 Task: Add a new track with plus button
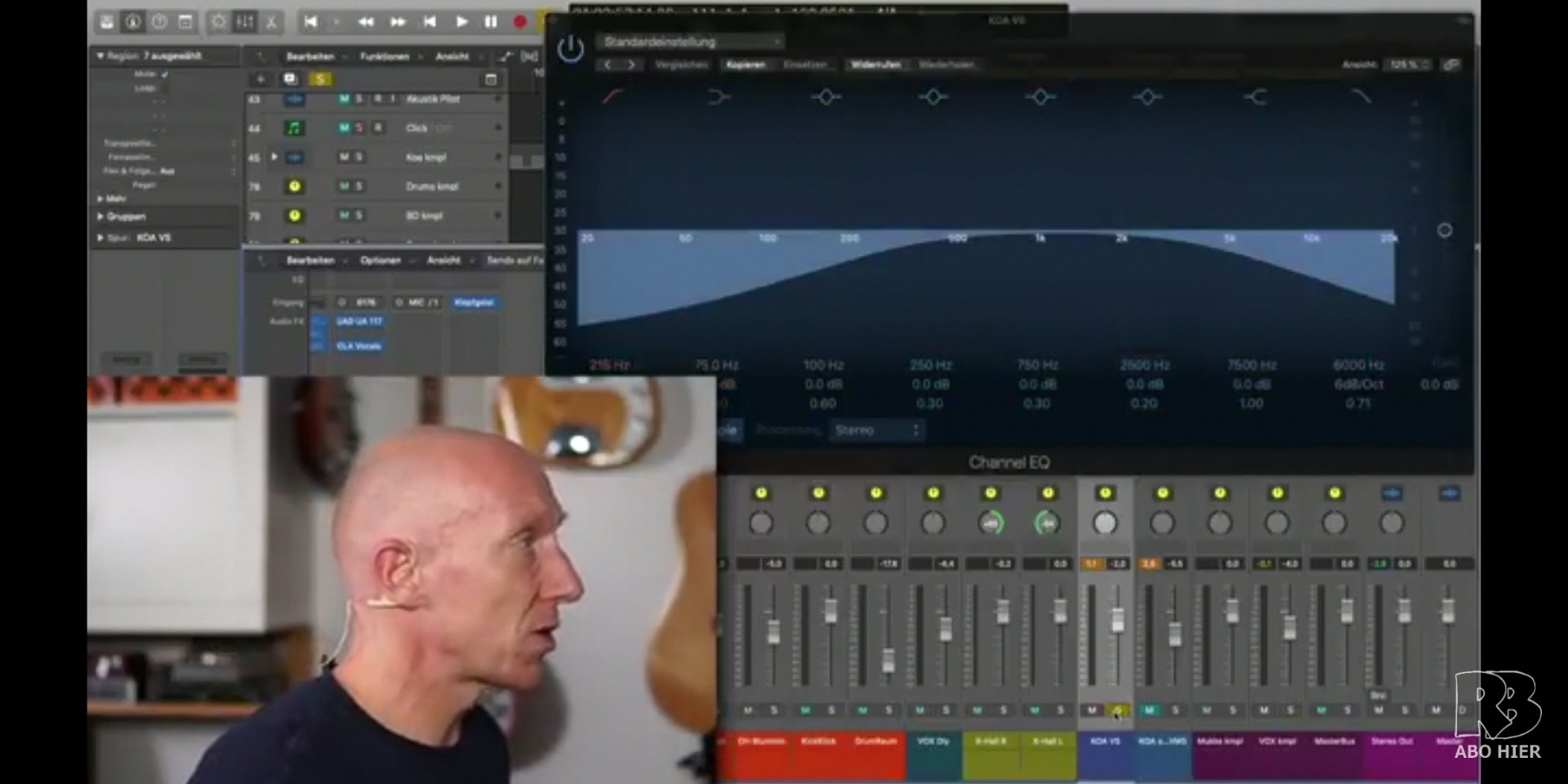pos(261,79)
